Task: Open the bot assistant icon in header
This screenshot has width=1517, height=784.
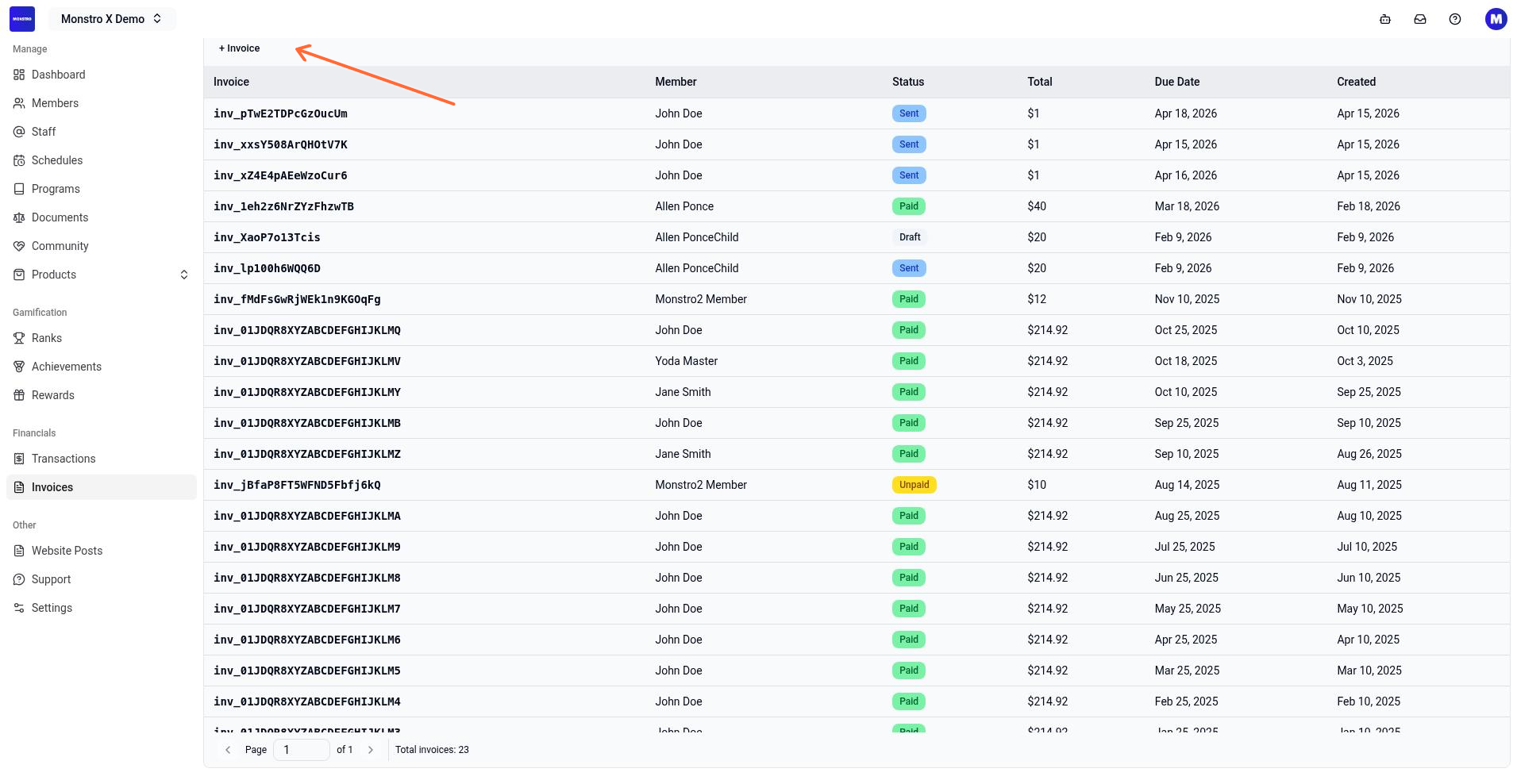Action: 1385,19
